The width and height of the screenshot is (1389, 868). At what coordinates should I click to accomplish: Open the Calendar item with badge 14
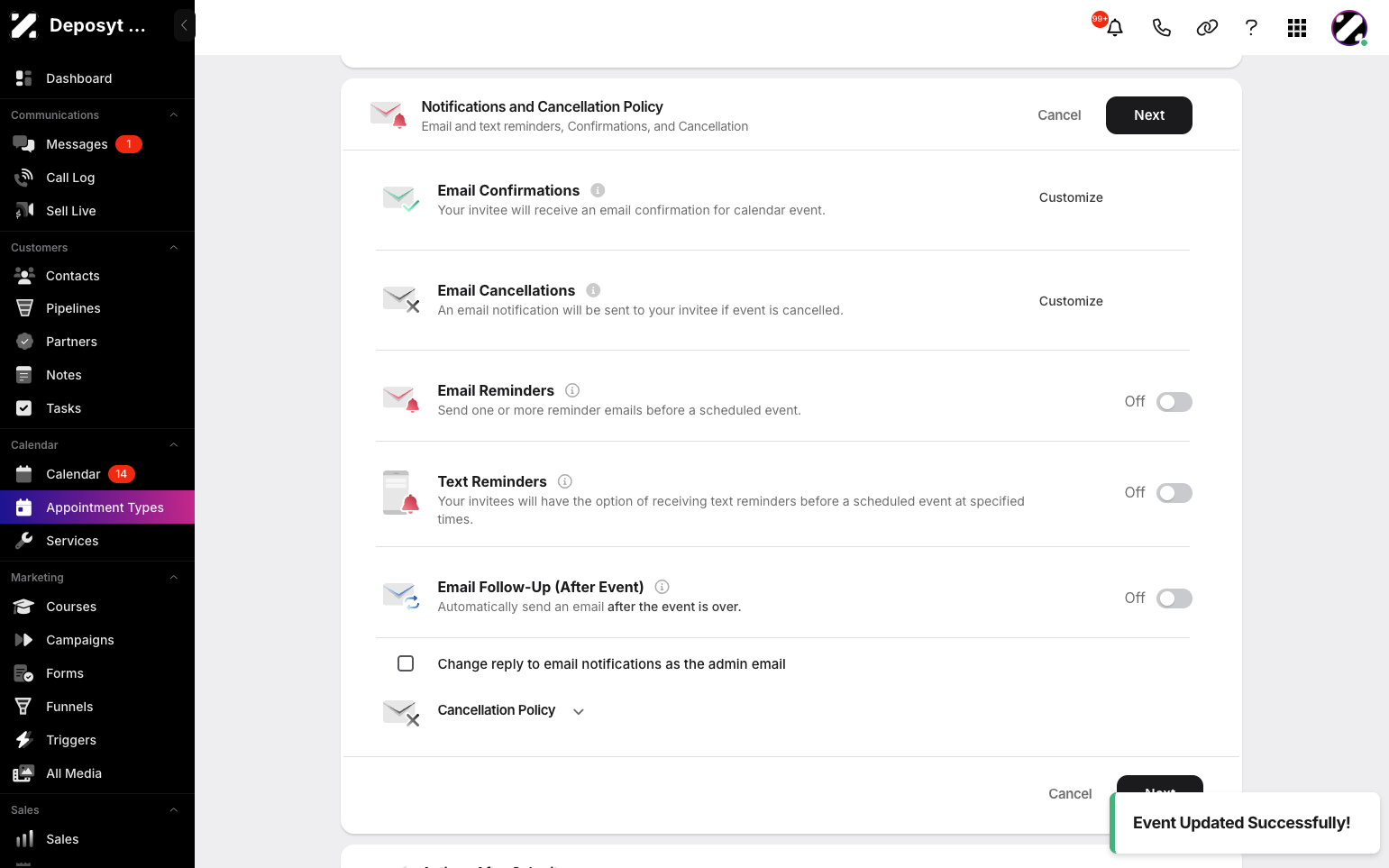pyautogui.click(x=97, y=474)
